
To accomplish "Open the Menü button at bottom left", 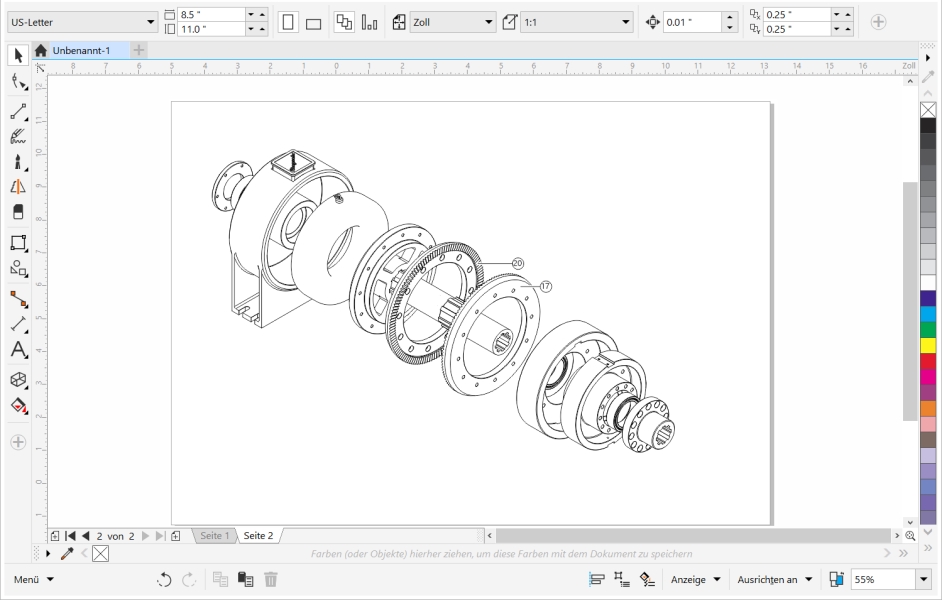I will point(33,579).
